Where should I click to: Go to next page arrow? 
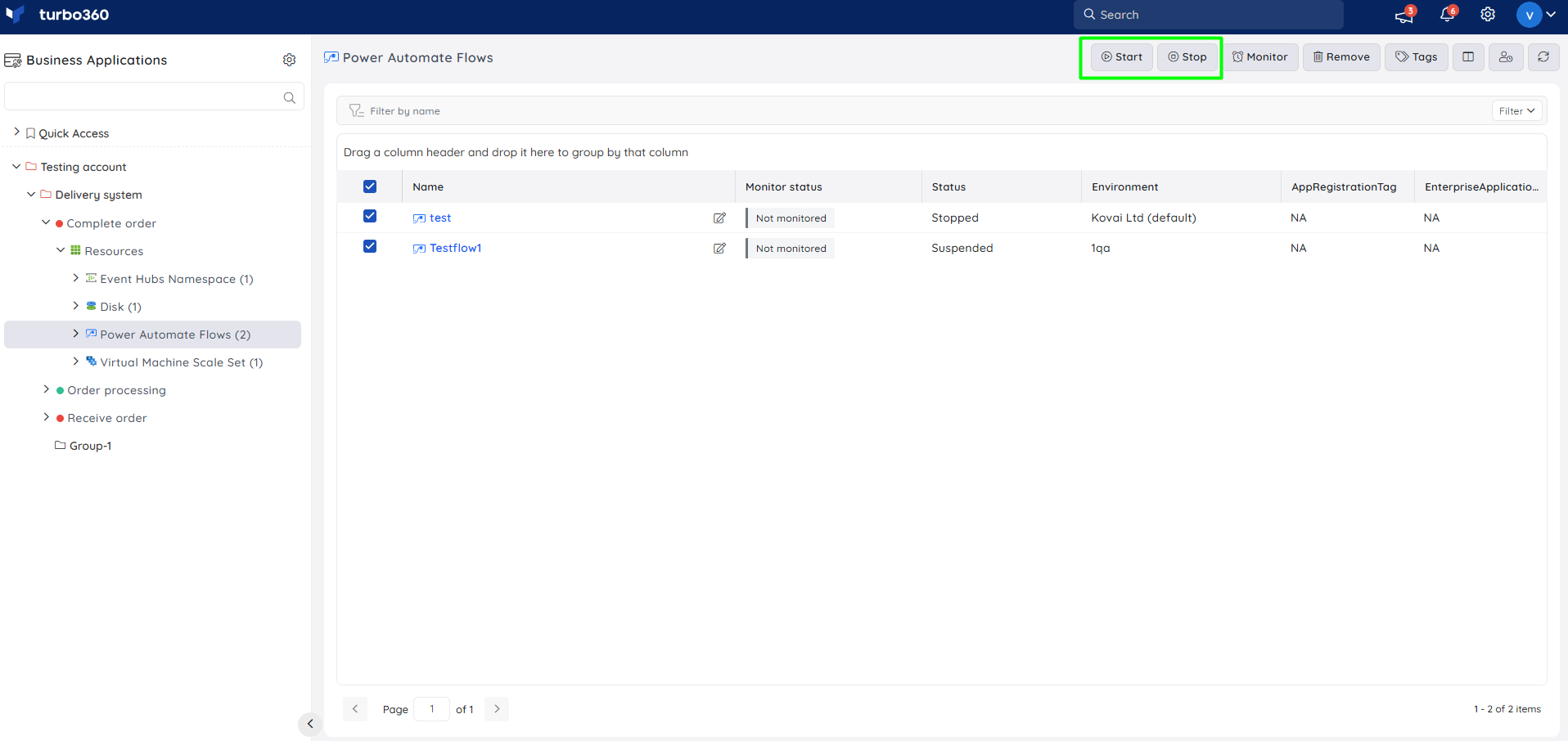tap(497, 709)
